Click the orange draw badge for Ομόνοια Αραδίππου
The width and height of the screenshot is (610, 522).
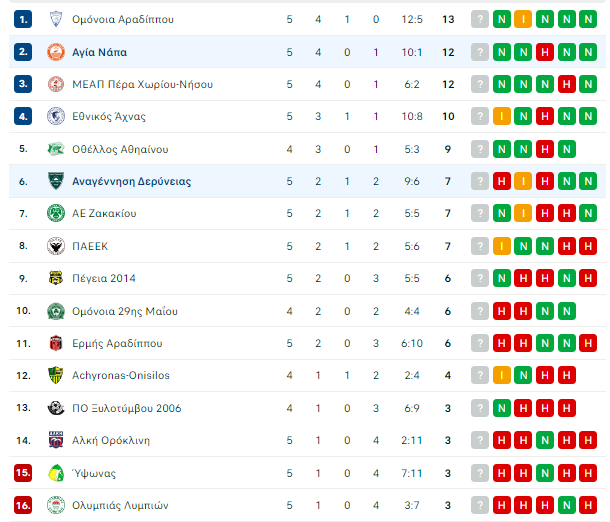tap(523, 19)
